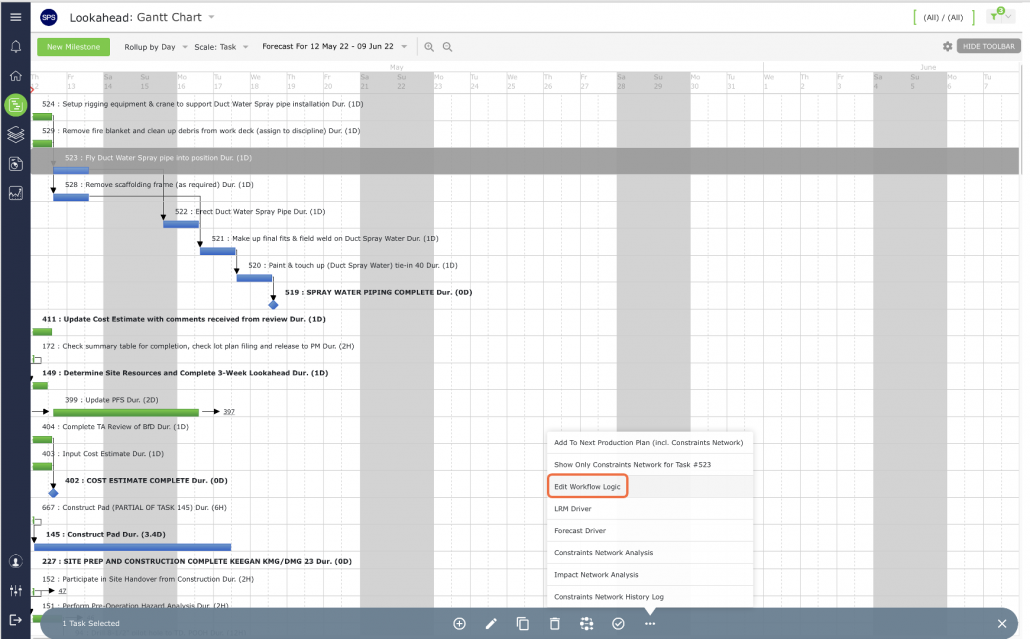Click the three-dots more options icon
The height and width of the screenshot is (639, 1030).
pos(650,624)
